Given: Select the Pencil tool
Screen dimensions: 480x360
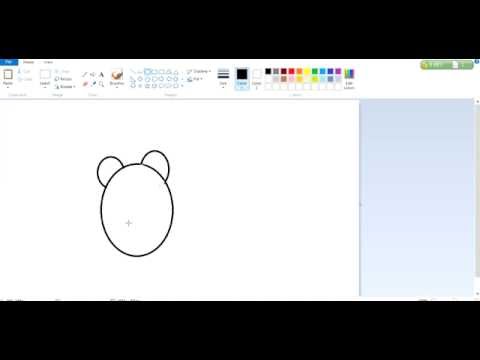Looking at the screenshot, I should [85, 75].
